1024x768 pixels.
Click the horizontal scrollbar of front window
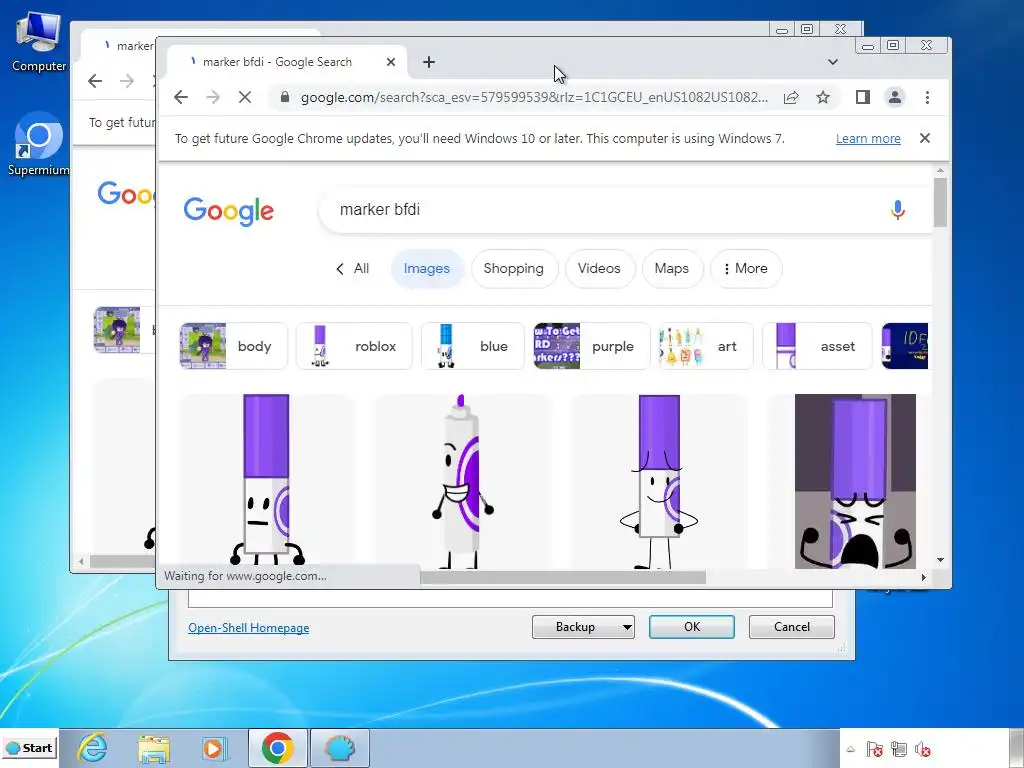pos(563,577)
